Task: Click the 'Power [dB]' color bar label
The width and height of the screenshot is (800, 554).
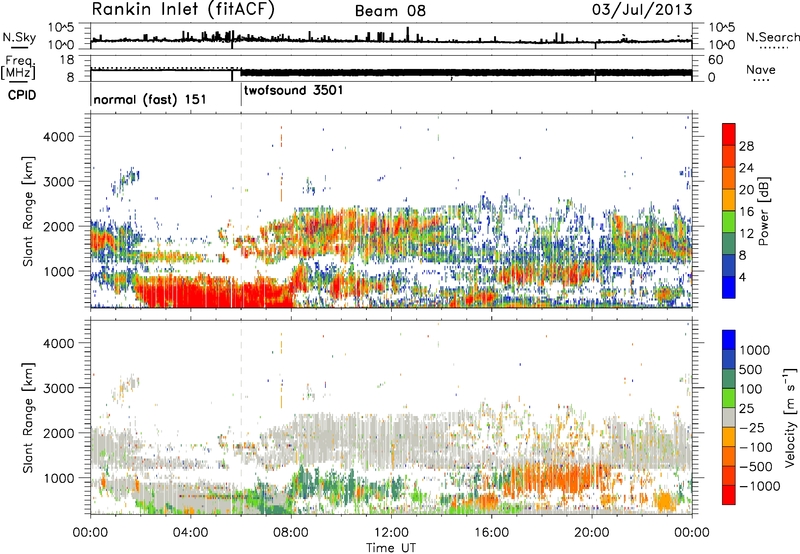Action: [x=764, y=211]
